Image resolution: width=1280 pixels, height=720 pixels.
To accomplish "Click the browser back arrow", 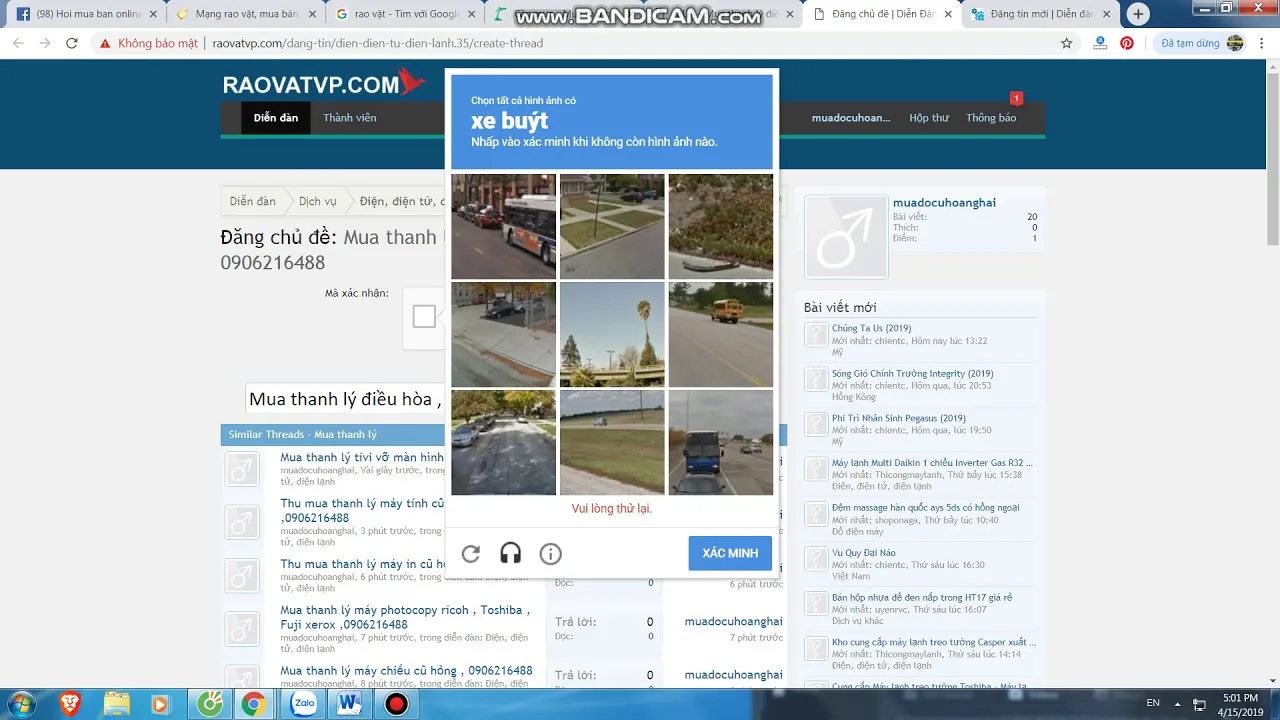I will 18,43.
